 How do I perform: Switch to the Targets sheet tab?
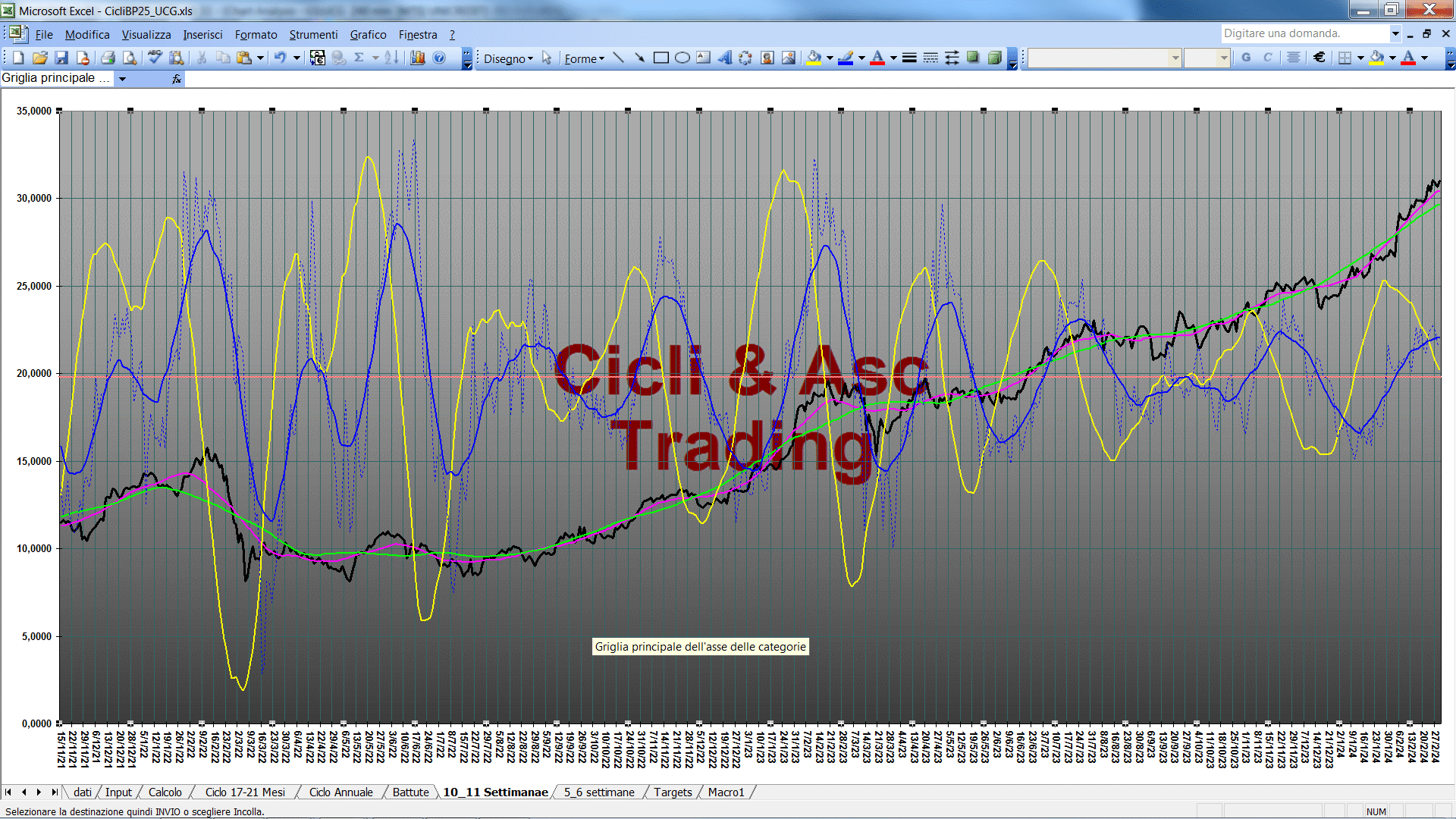[673, 792]
